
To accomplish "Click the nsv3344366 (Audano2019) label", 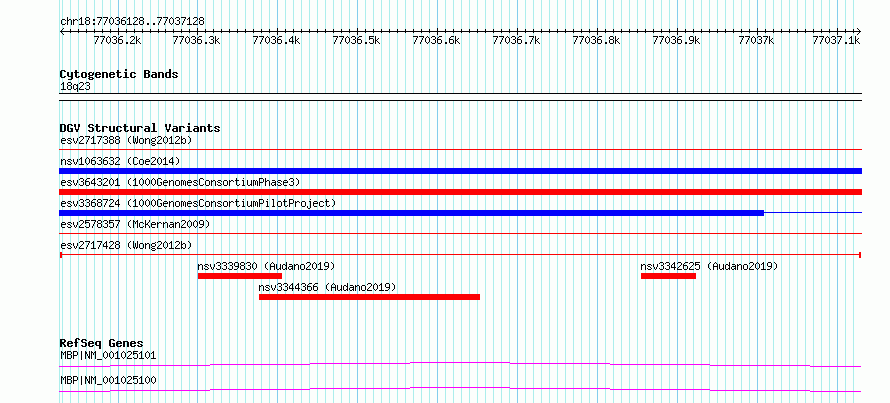I will [x=328, y=287].
